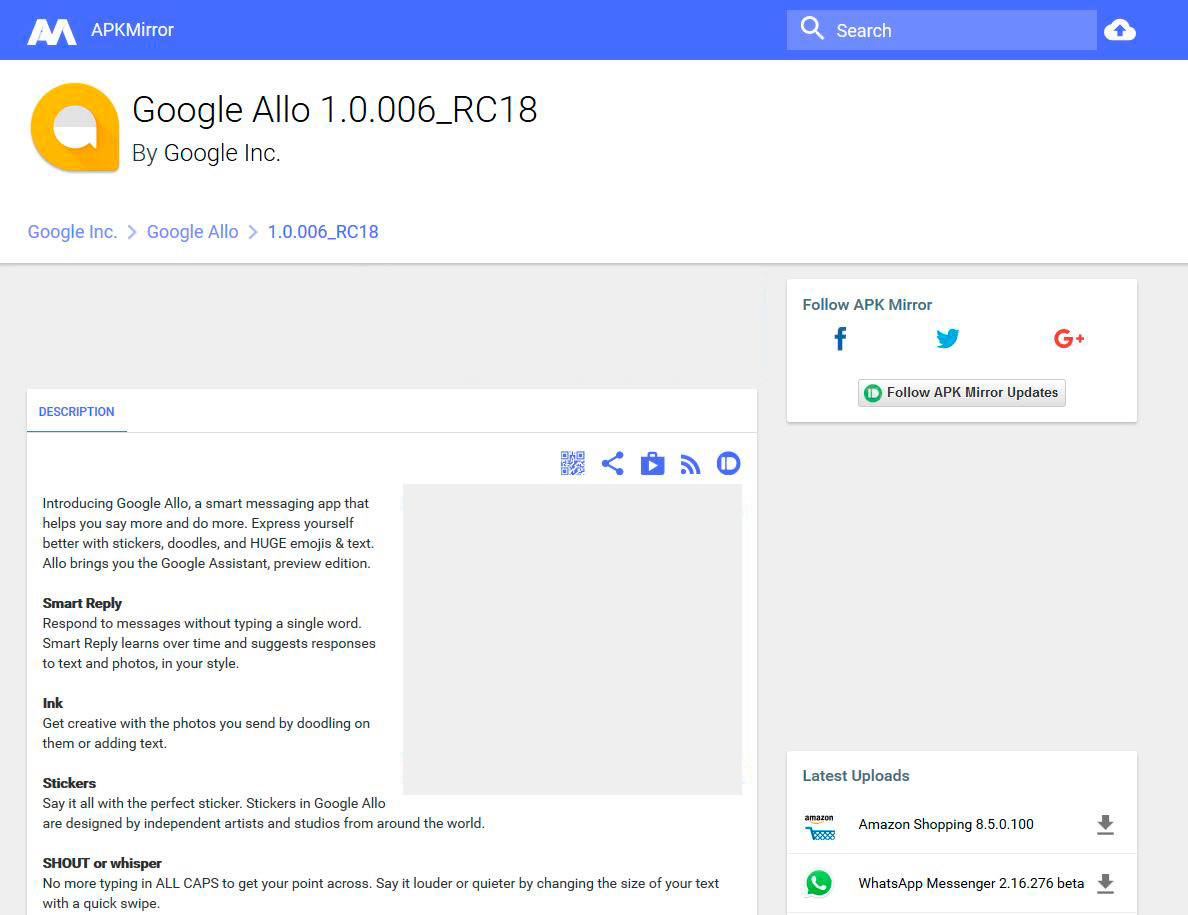Open Amazon Shopping 8.5.0.100 upload
1188x915 pixels.
(x=946, y=824)
